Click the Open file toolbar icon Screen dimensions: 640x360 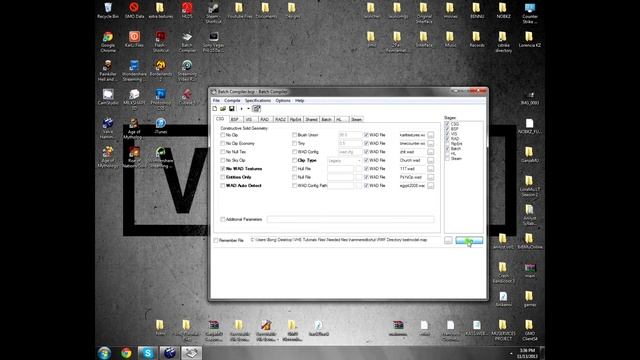click(x=223, y=109)
